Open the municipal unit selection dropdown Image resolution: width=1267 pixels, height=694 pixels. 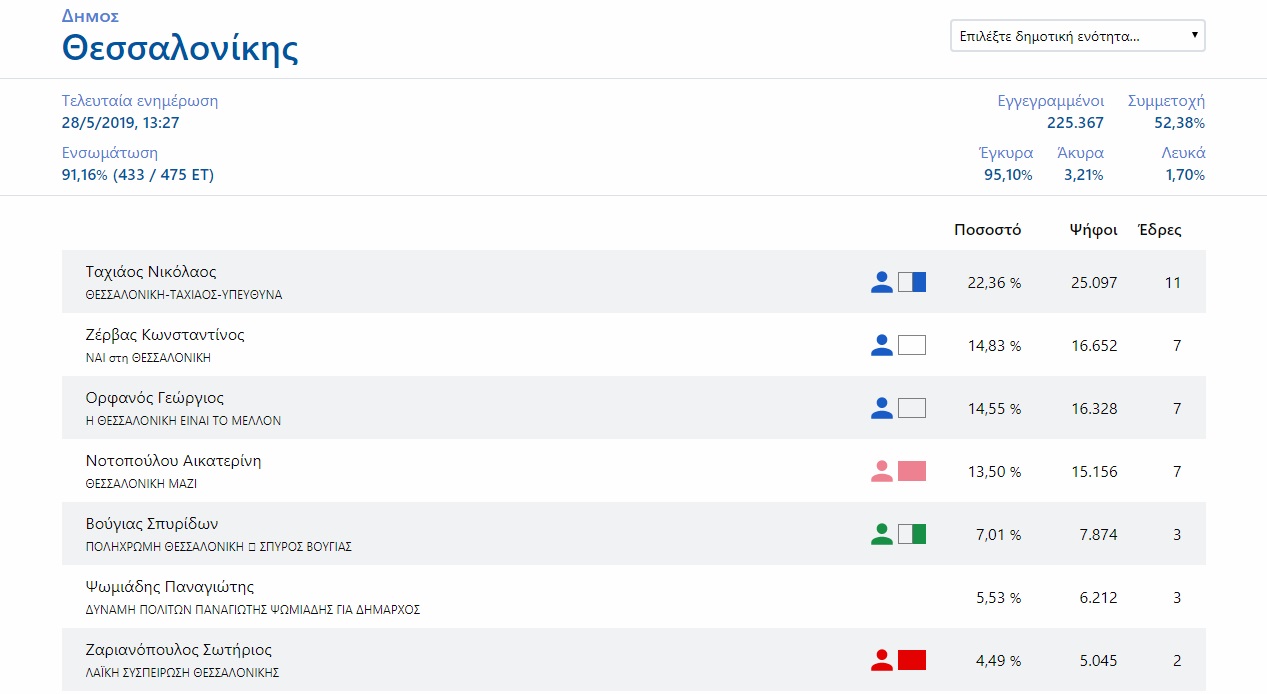(x=1077, y=36)
